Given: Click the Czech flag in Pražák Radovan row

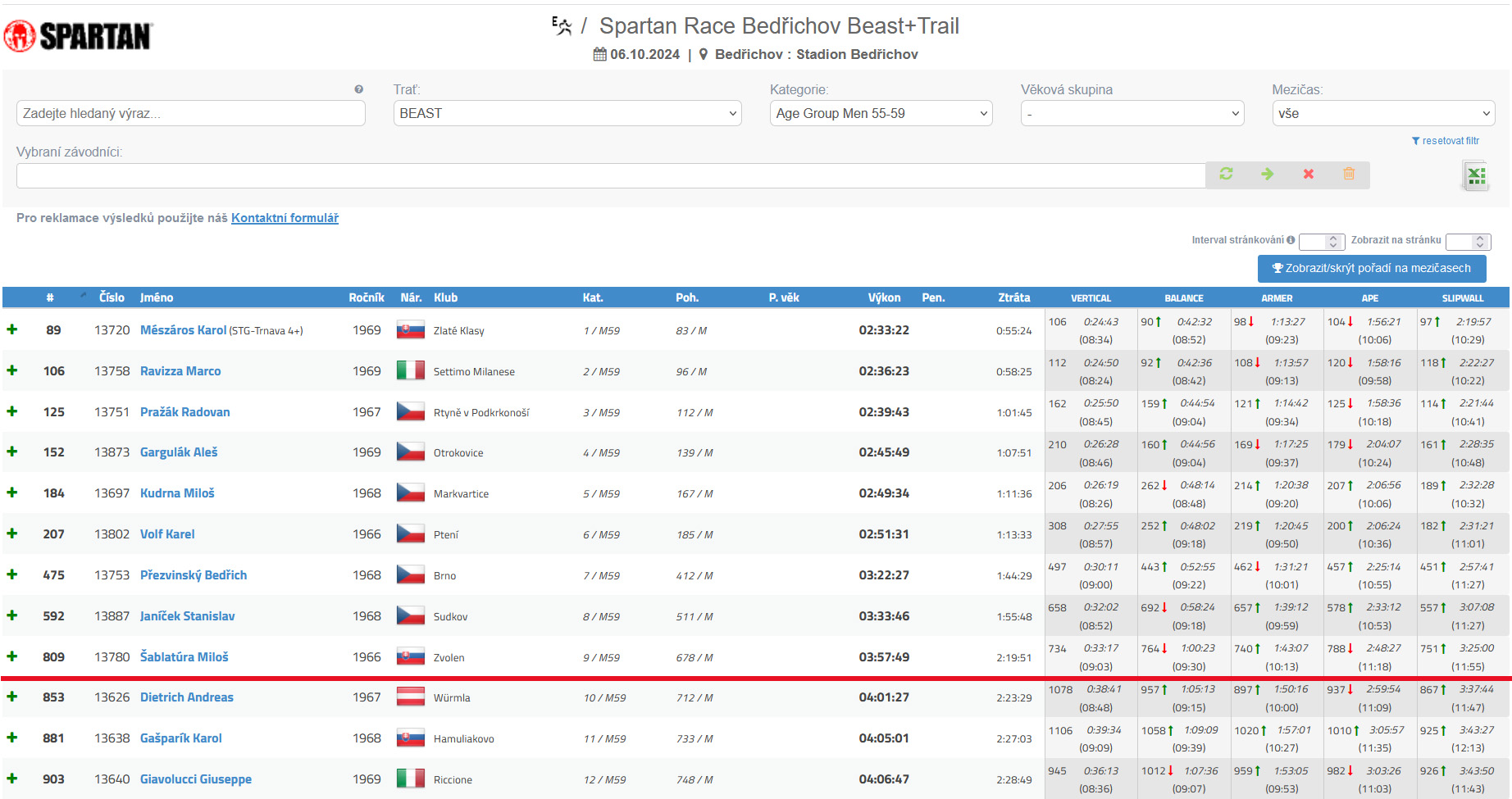Looking at the screenshot, I should click(x=410, y=411).
